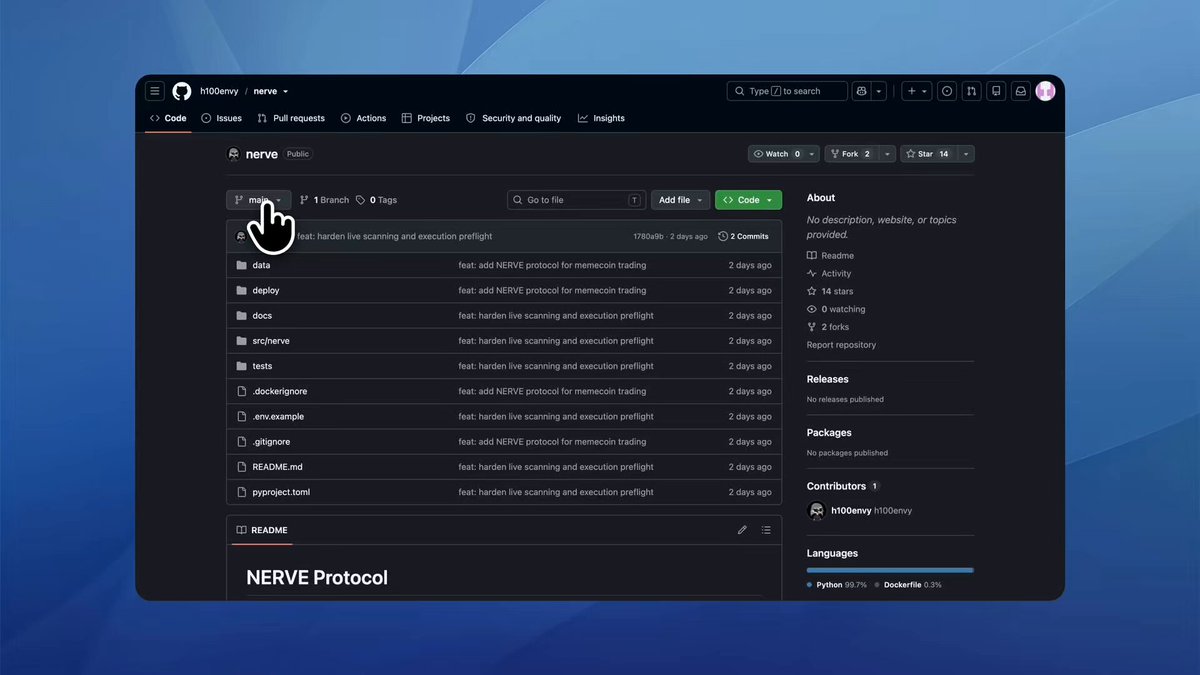1200x675 pixels.
Task: Show README outline list icon
Action: tap(766, 530)
